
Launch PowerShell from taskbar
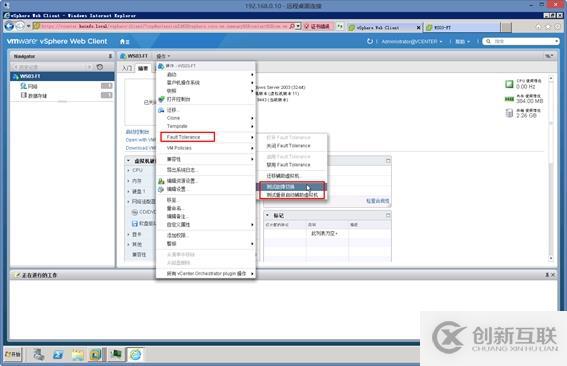[x=58, y=355]
